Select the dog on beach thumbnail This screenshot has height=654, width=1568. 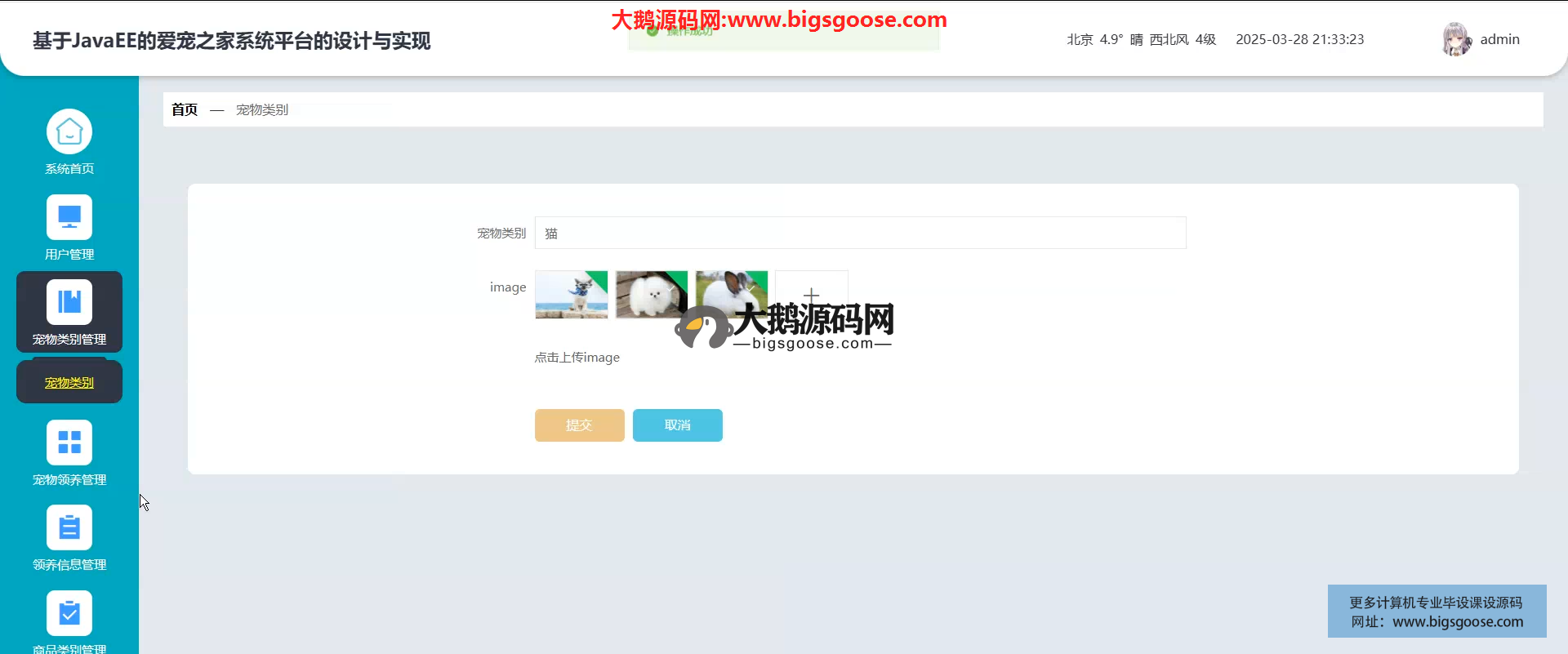click(571, 295)
